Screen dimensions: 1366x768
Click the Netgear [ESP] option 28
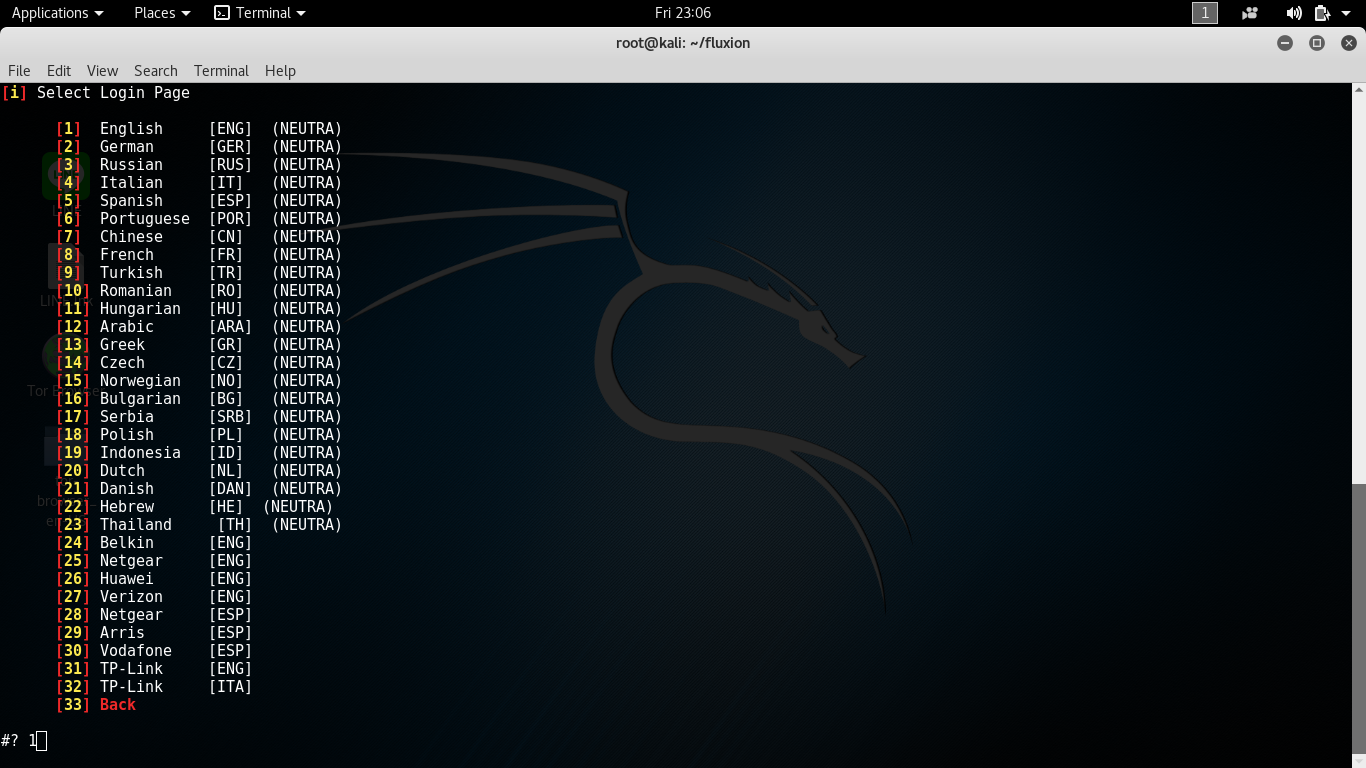(x=154, y=615)
